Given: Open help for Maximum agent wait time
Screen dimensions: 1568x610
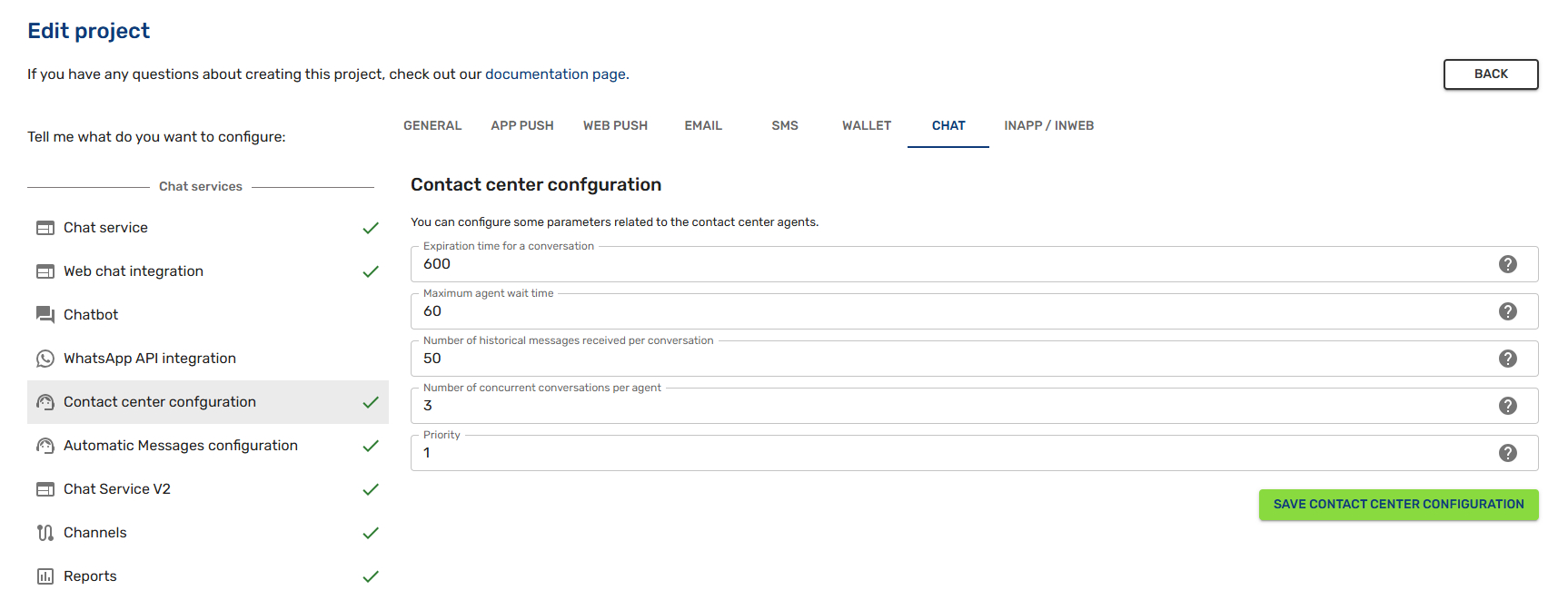Looking at the screenshot, I should pos(1508,311).
